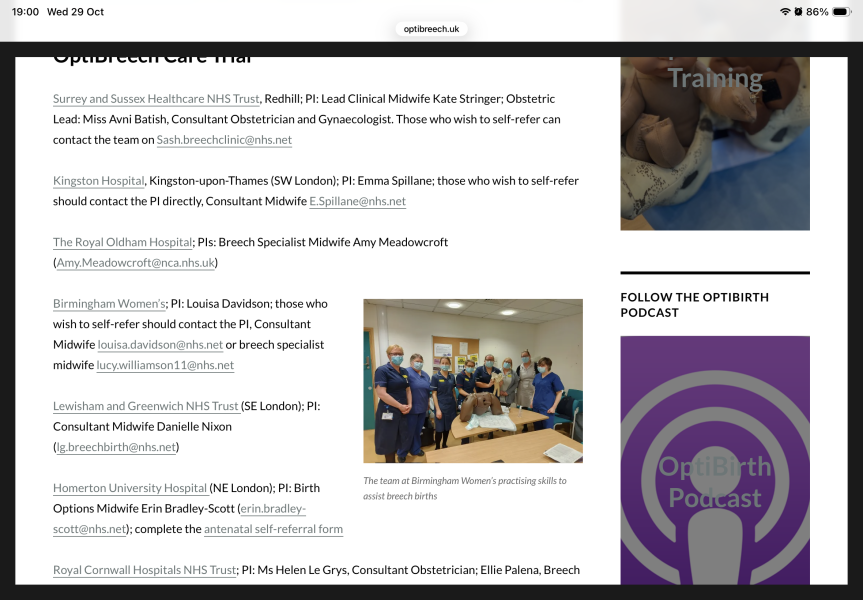Open the antenatal self-referral form link
Screen dimensions: 863x600
click(274, 529)
